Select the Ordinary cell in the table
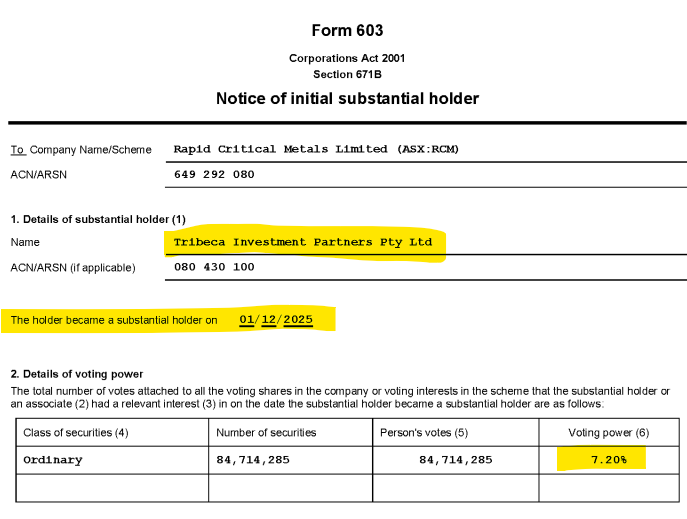 pos(53,460)
